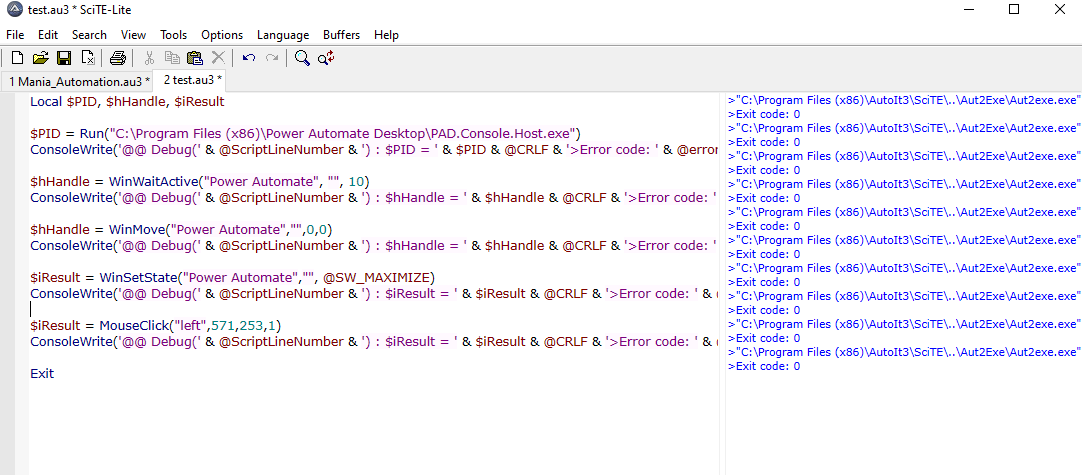Viewport: 1082px width, 475px height.
Task: Expand the Options menu
Action: pyautogui.click(x=222, y=35)
